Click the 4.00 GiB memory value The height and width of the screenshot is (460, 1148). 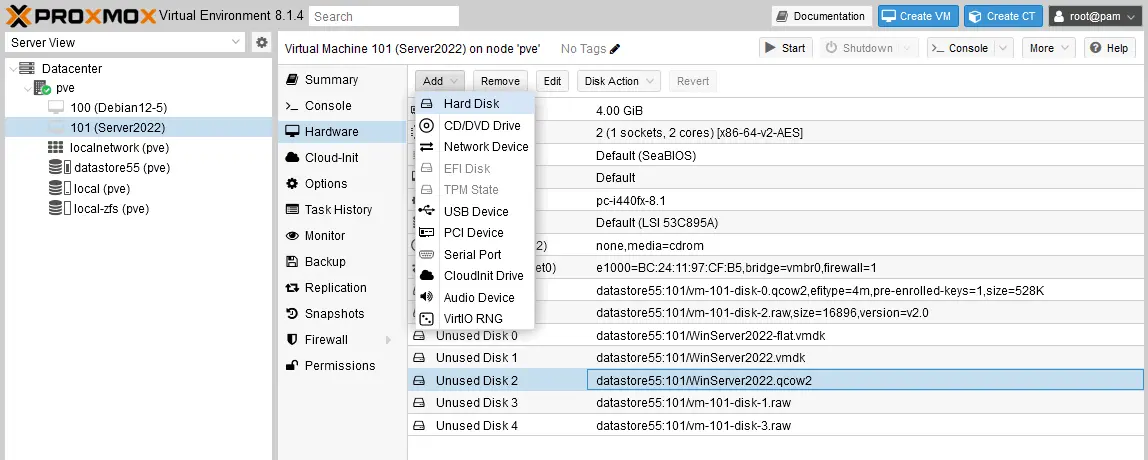(x=619, y=111)
